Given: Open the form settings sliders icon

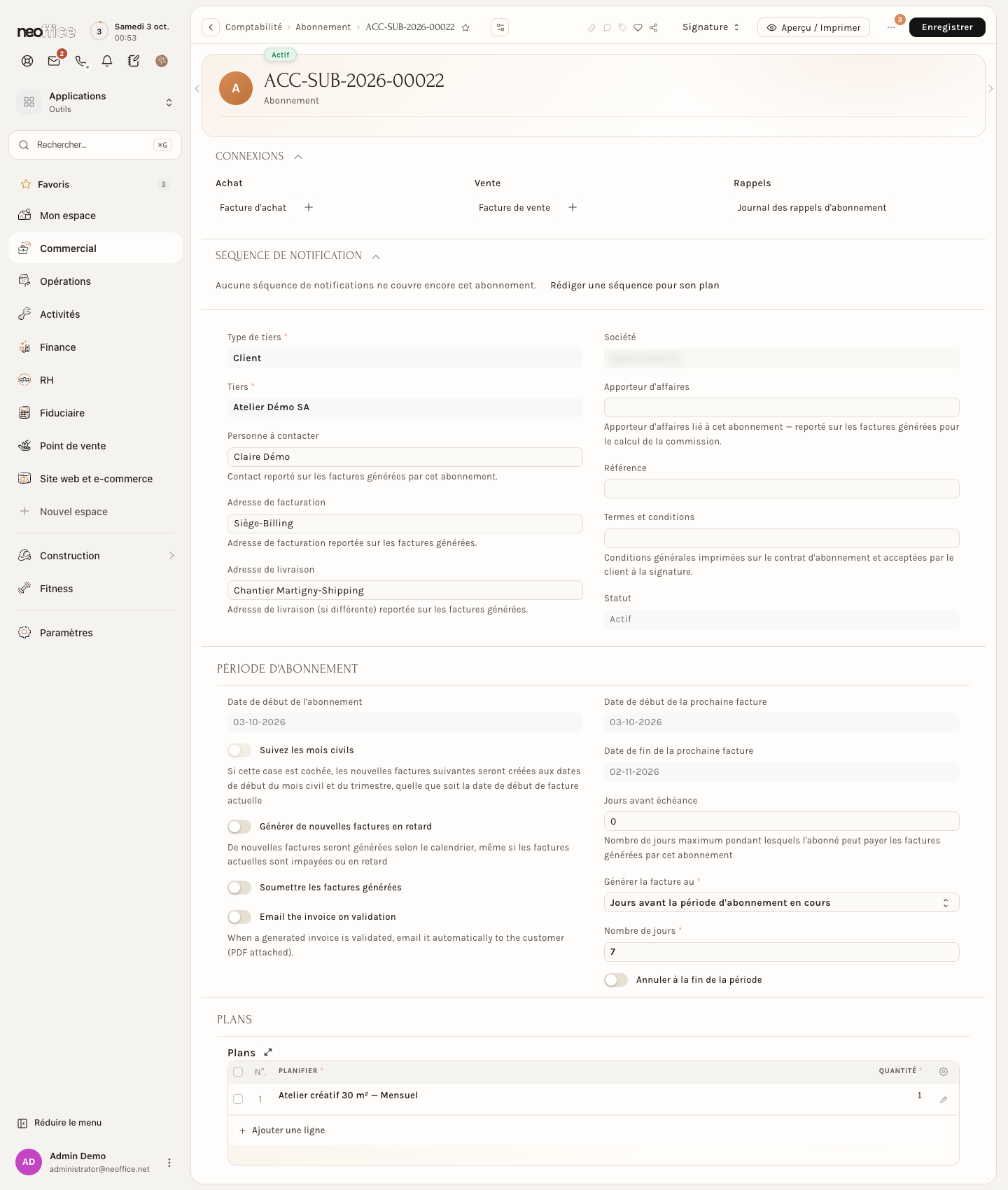Looking at the screenshot, I should click(500, 27).
